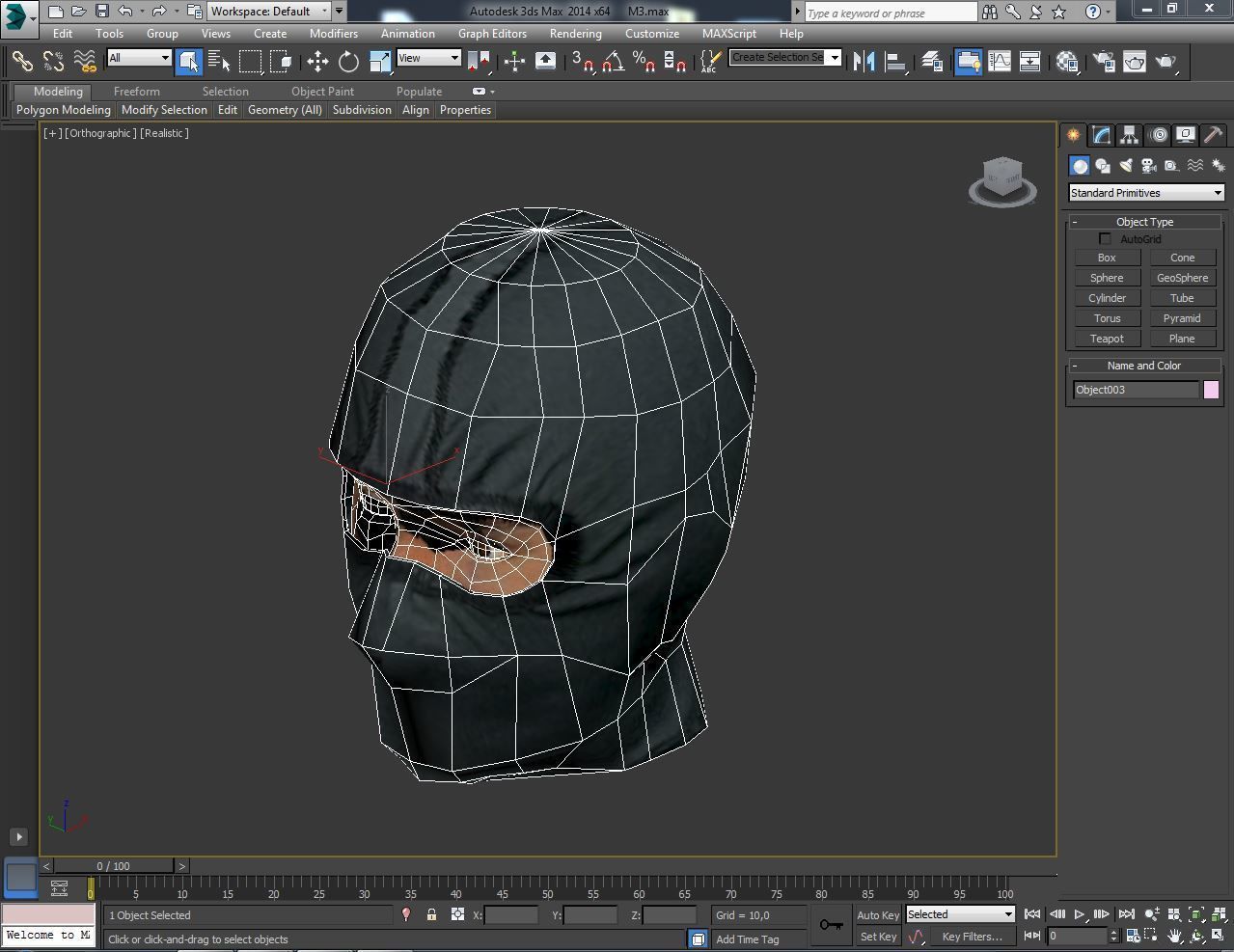Toggle Angle Snap
Image resolution: width=1234 pixels, height=952 pixels.
coord(613,62)
